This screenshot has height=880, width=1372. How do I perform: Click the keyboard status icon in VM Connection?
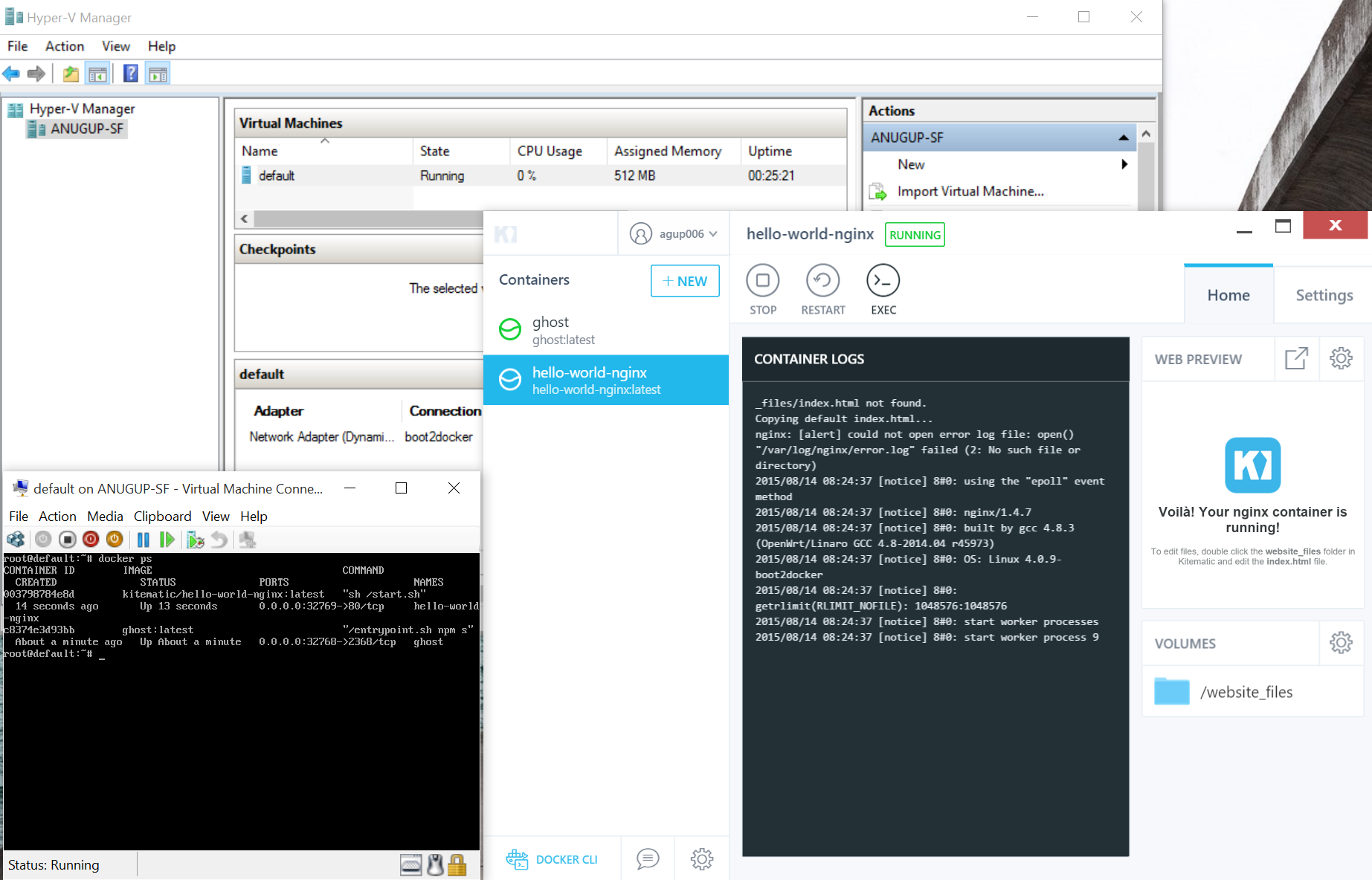point(410,864)
